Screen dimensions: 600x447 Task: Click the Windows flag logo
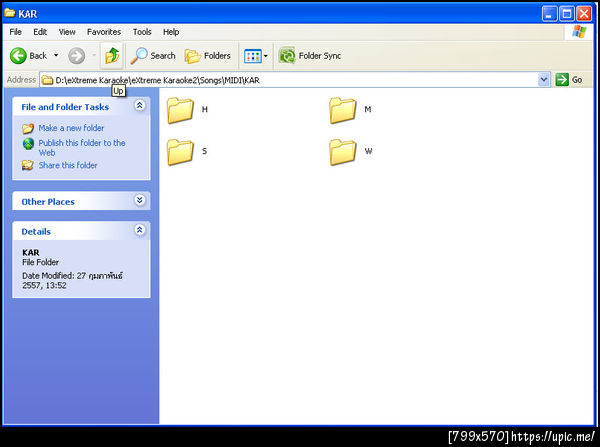579,32
